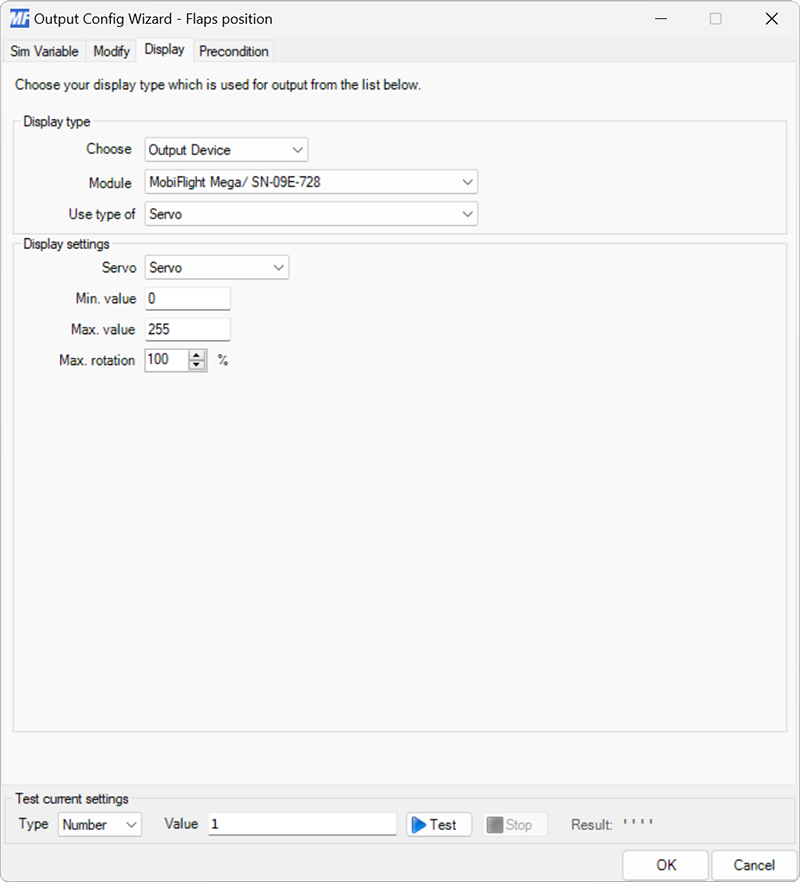Select the Precondition tab
The width and height of the screenshot is (800, 882).
pos(233,51)
